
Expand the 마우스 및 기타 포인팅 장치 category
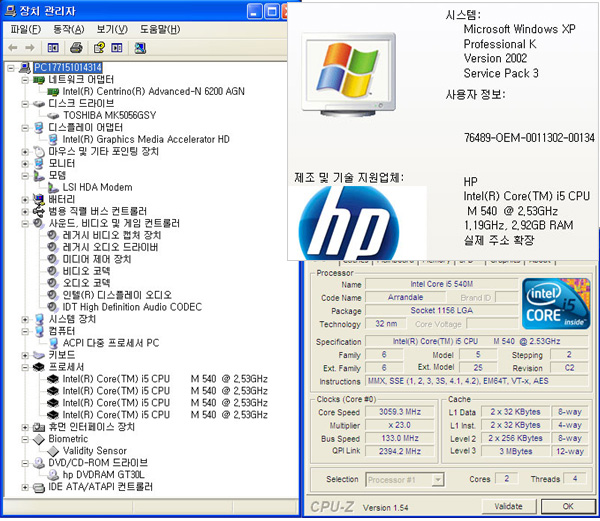point(25,152)
